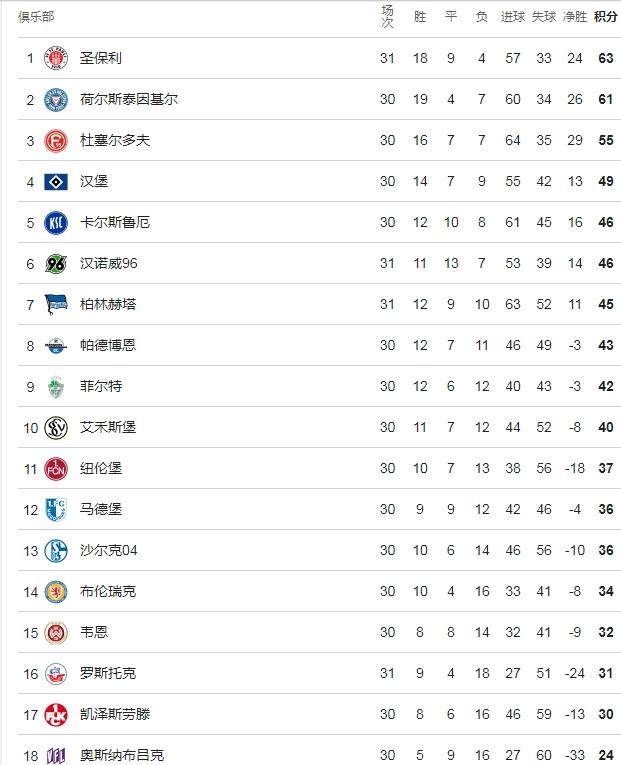Select the 杜塞尔多夫 red crest icon

point(56,141)
